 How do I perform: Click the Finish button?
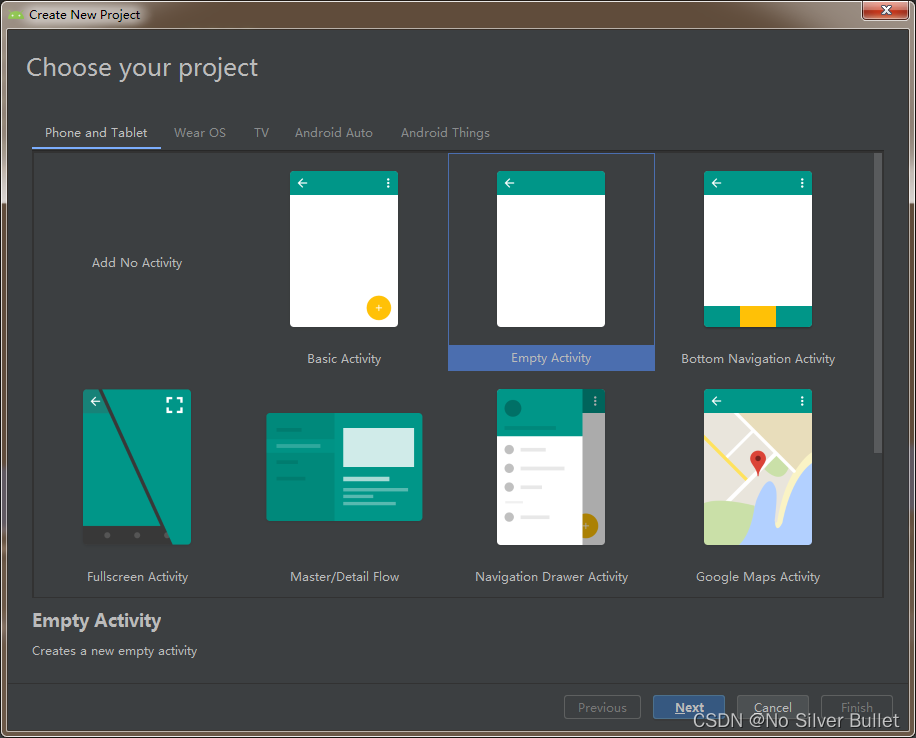(856, 707)
